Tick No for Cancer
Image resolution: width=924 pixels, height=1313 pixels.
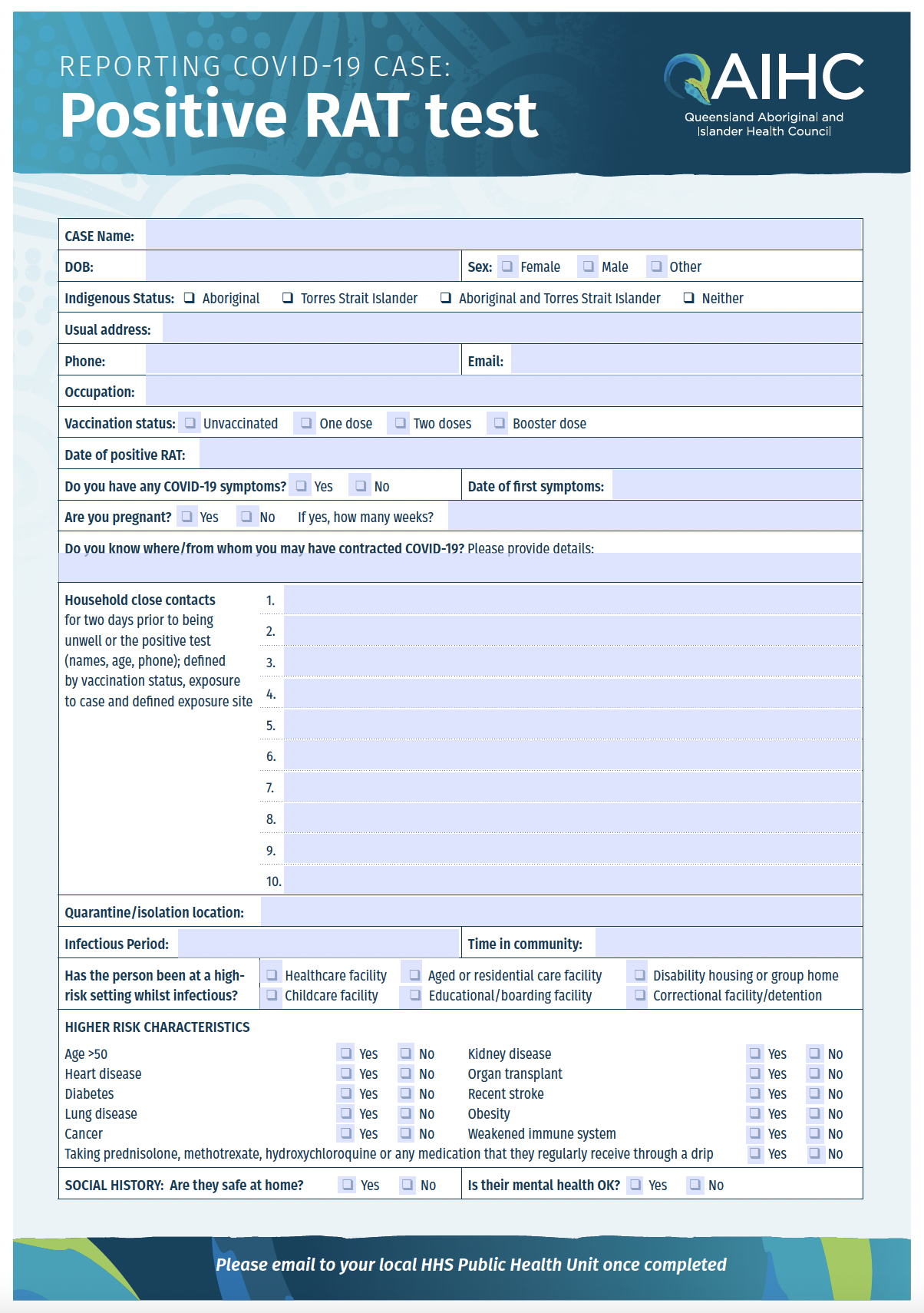[407, 1133]
